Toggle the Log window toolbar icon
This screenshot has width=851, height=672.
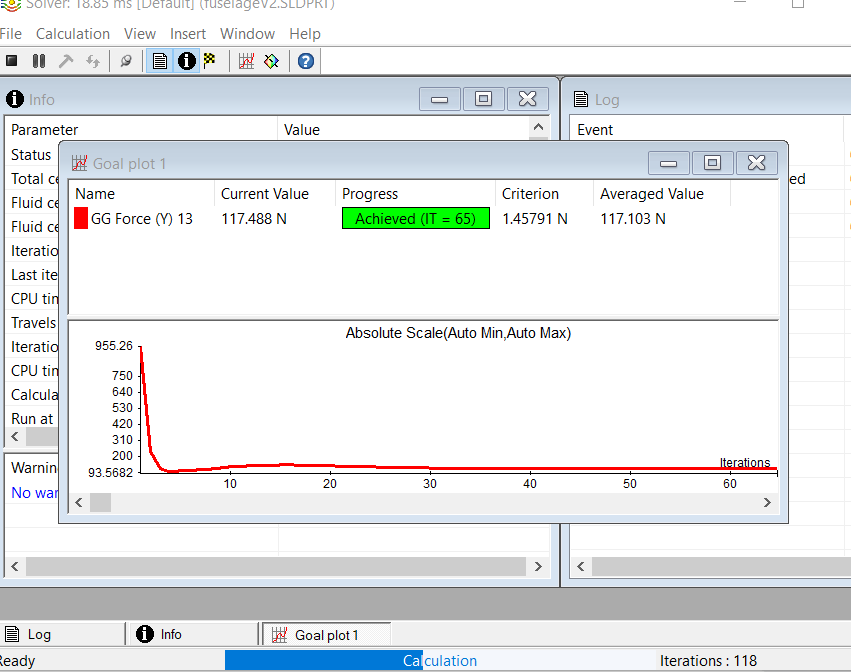click(160, 61)
